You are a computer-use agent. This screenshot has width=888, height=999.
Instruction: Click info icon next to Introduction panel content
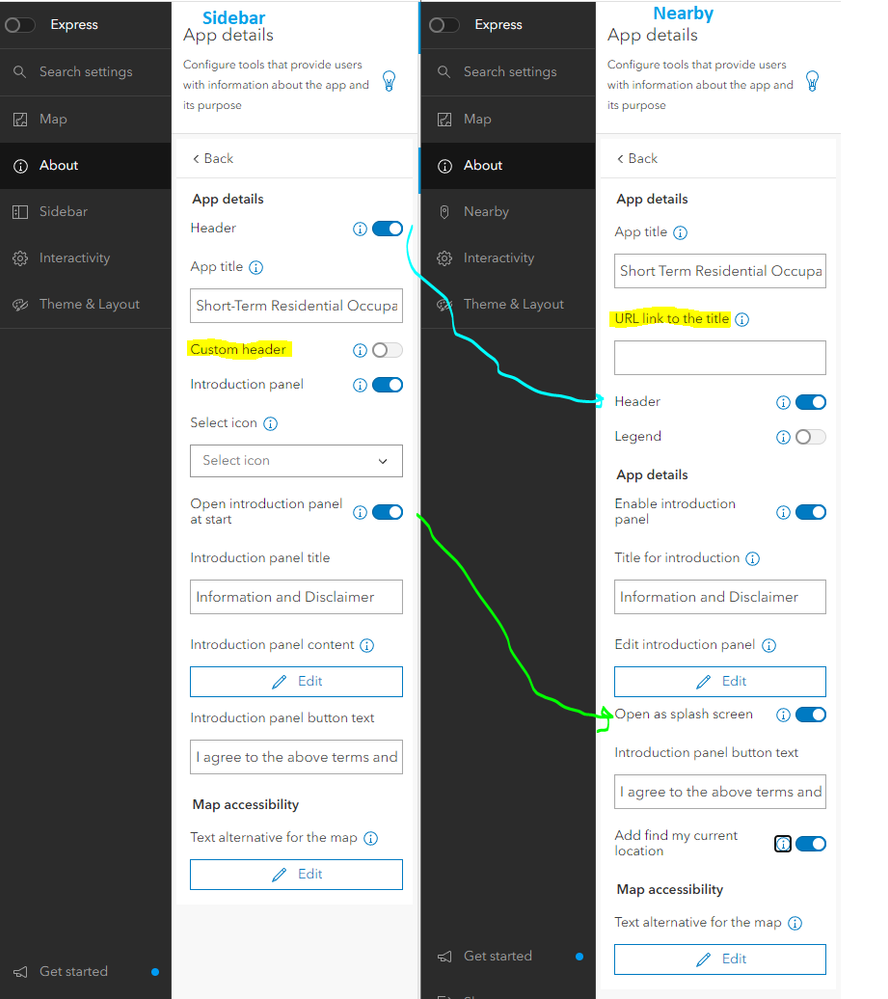pos(367,645)
